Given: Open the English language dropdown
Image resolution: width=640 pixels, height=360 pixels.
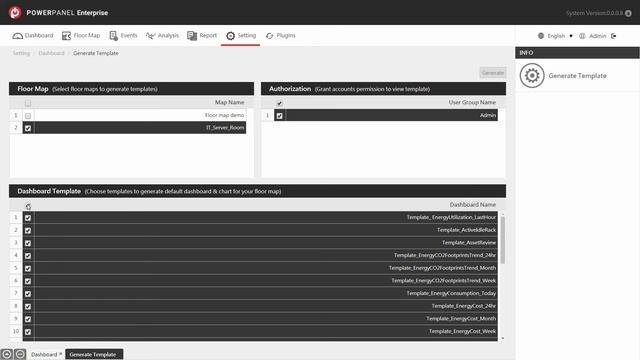Looking at the screenshot, I should 560,36.
